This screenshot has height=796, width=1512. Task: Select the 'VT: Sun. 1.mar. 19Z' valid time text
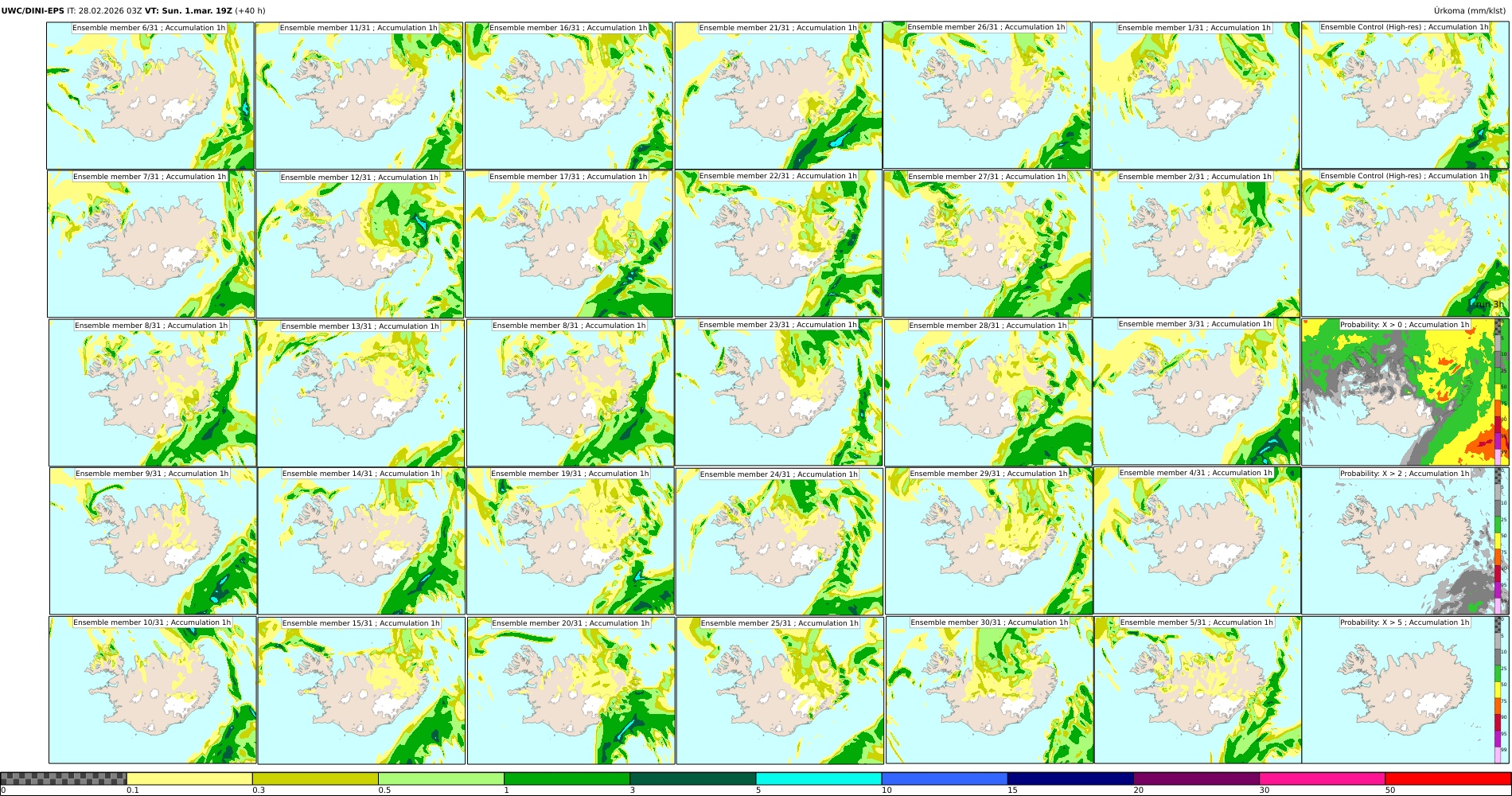point(189,11)
